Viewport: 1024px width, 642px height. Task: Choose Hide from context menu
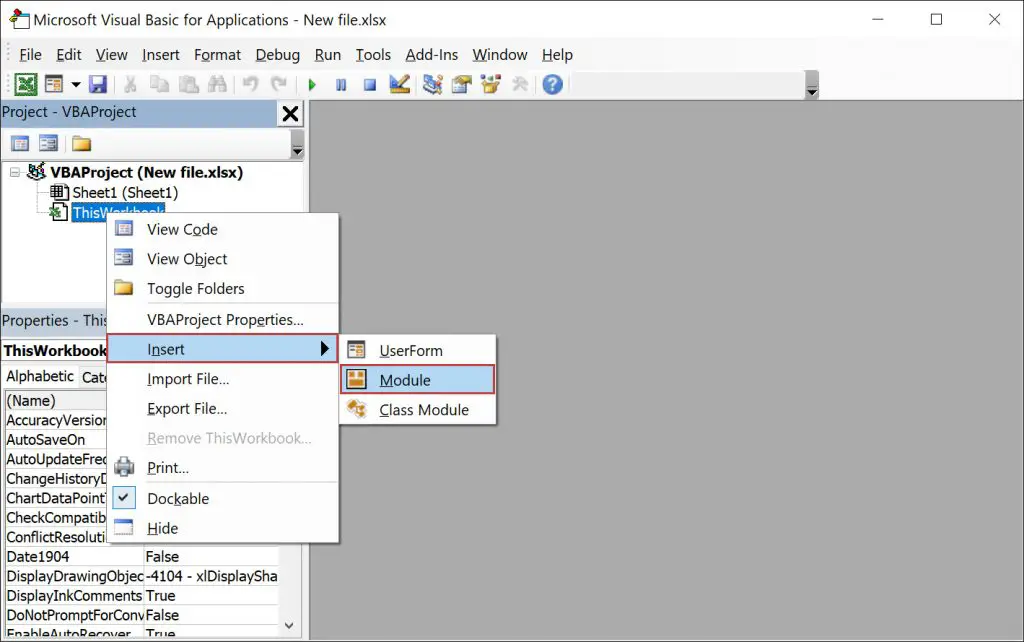pyautogui.click(x=223, y=528)
